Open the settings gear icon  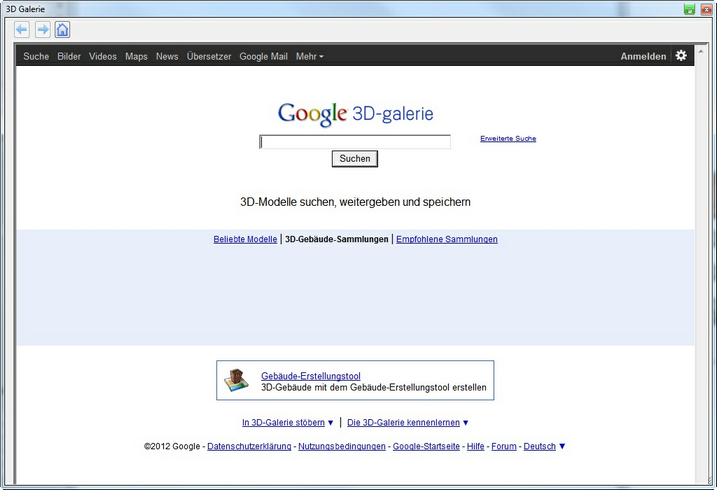[681, 56]
